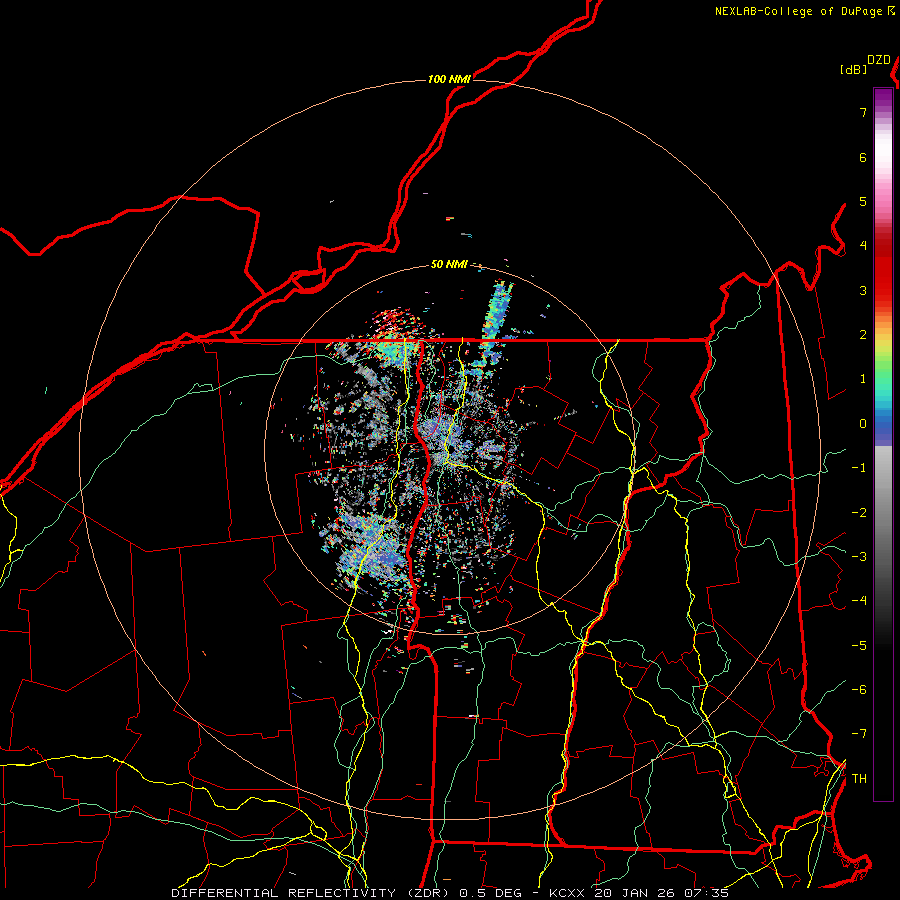Viewport: 900px width, 900px height.
Task: Click the ZDR color scale bar
Action: [883, 444]
